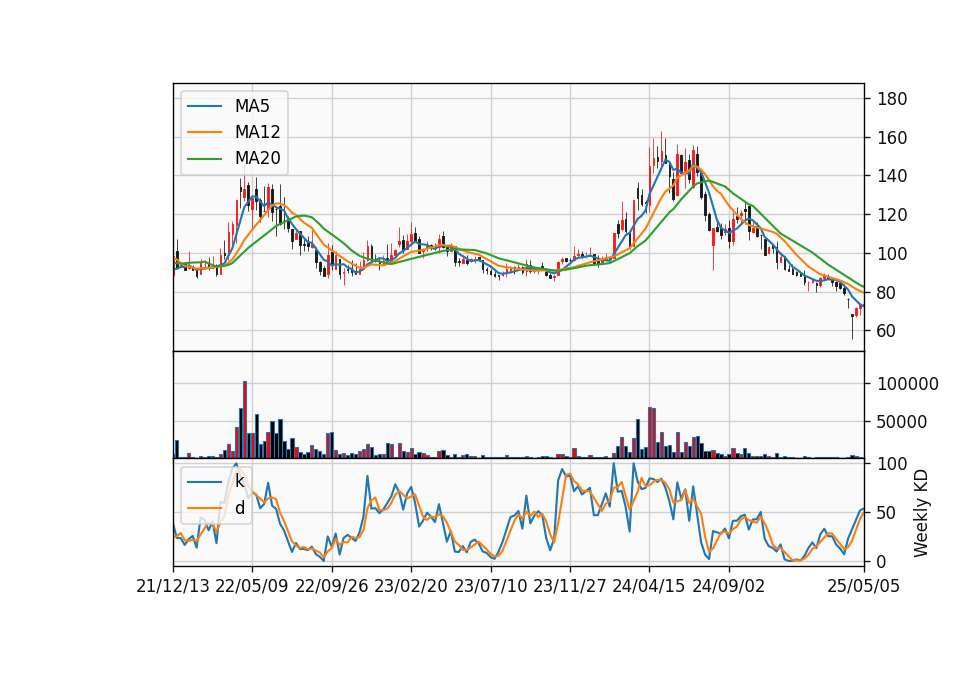Screen dimensions: 960x690
Task: Click the lowest candlestick wick near 60
Action: click(852, 327)
